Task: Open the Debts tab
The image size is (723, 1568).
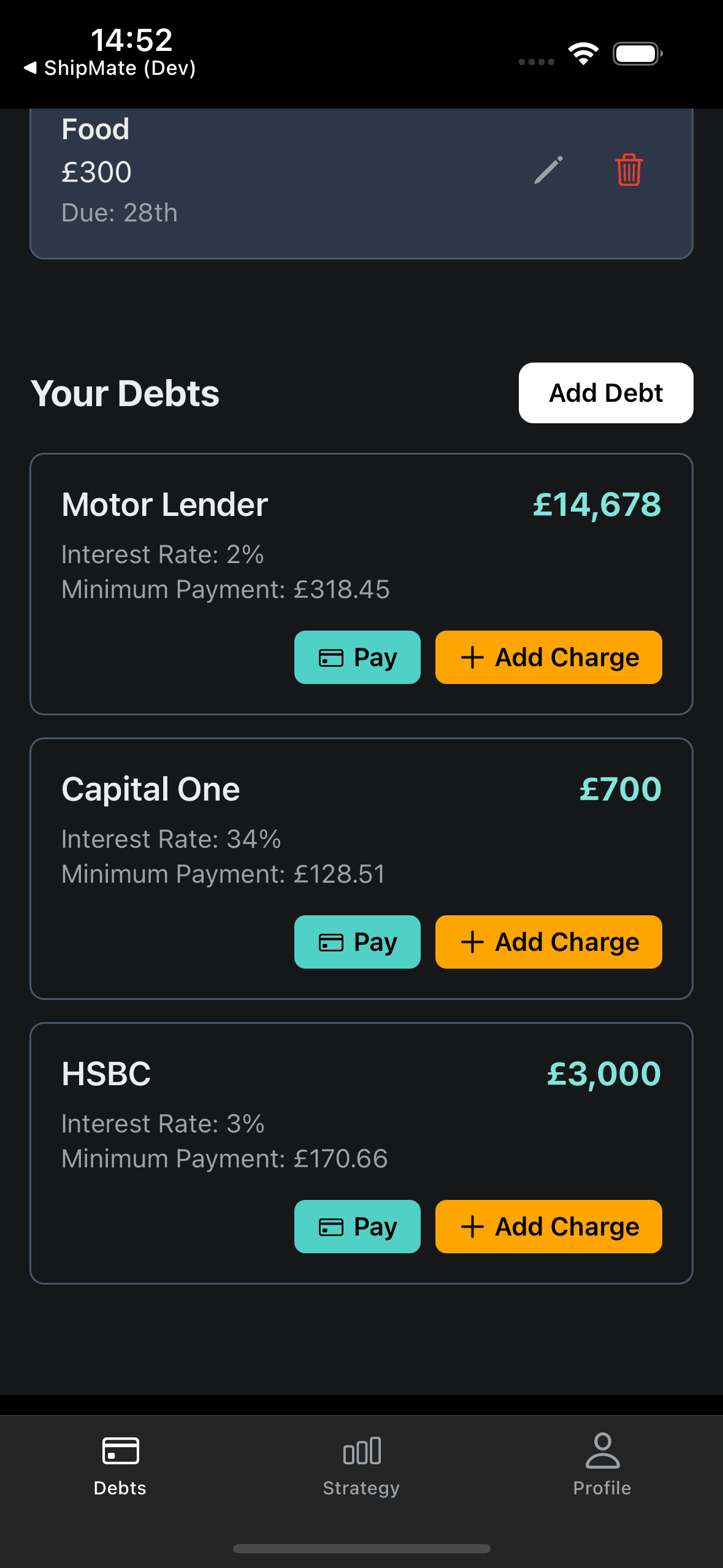Action: [x=120, y=1464]
